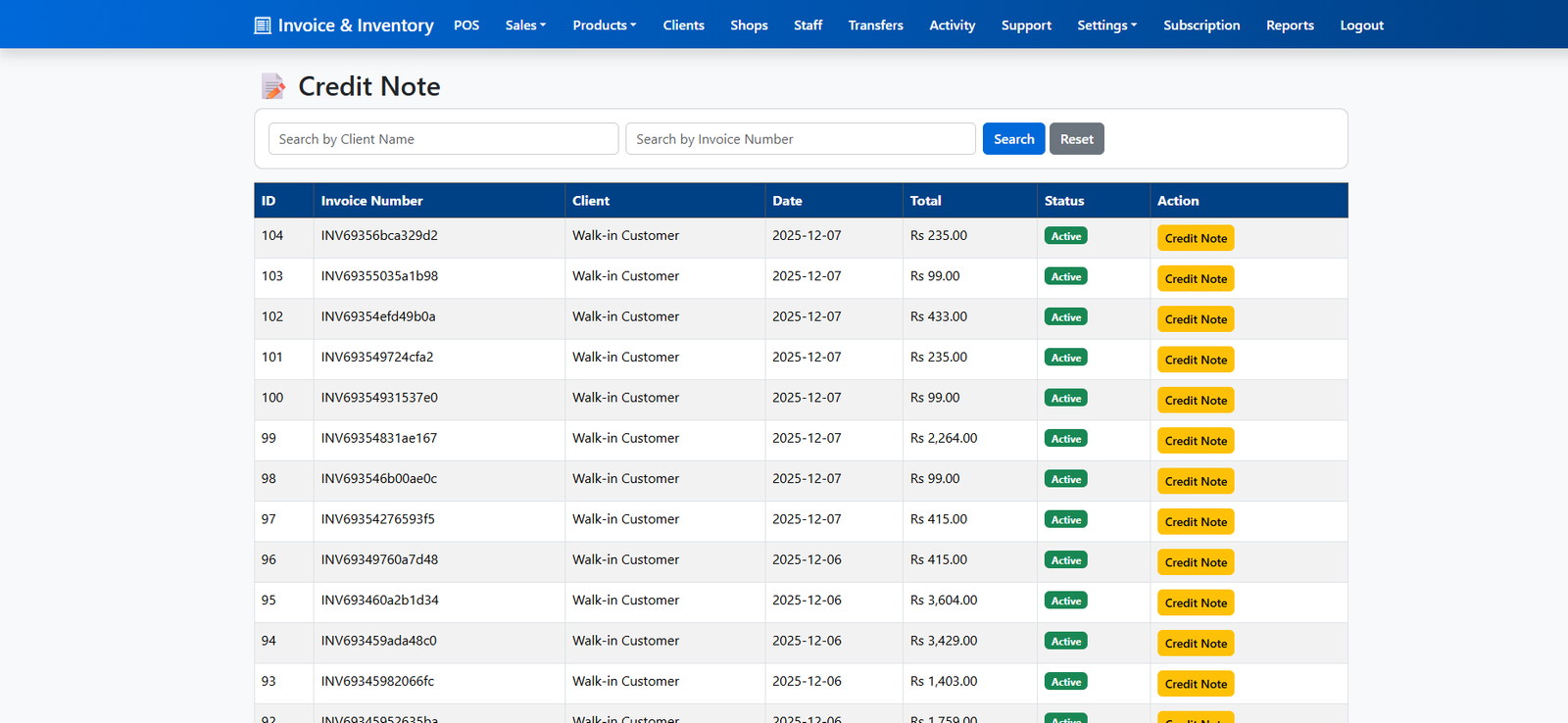
Task: Navigate to Staff
Action: click(x=808, y=25)
